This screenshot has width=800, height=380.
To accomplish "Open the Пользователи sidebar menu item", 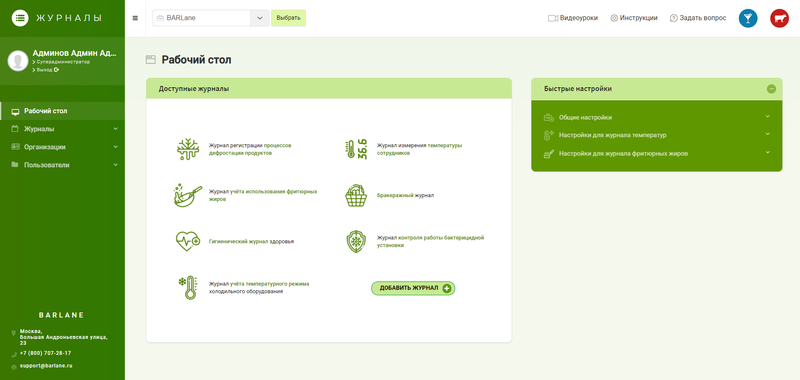I will (x=62, y=165).
